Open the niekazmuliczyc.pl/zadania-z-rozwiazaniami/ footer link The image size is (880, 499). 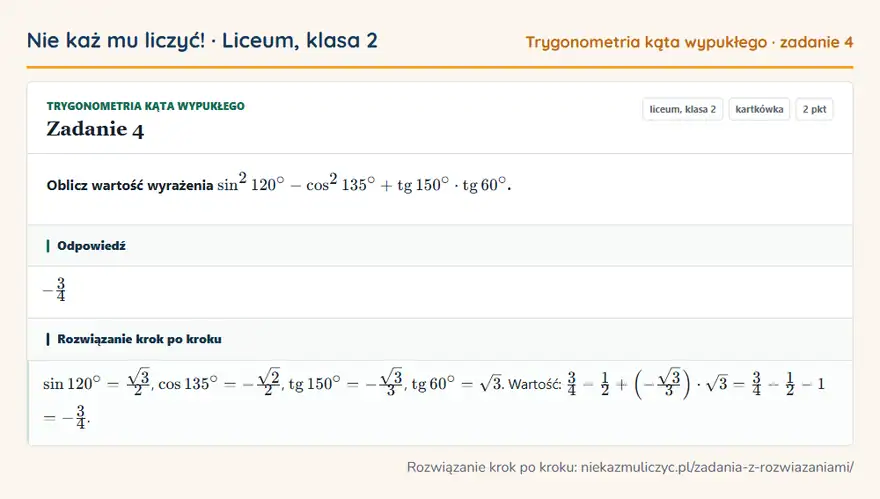717,467
